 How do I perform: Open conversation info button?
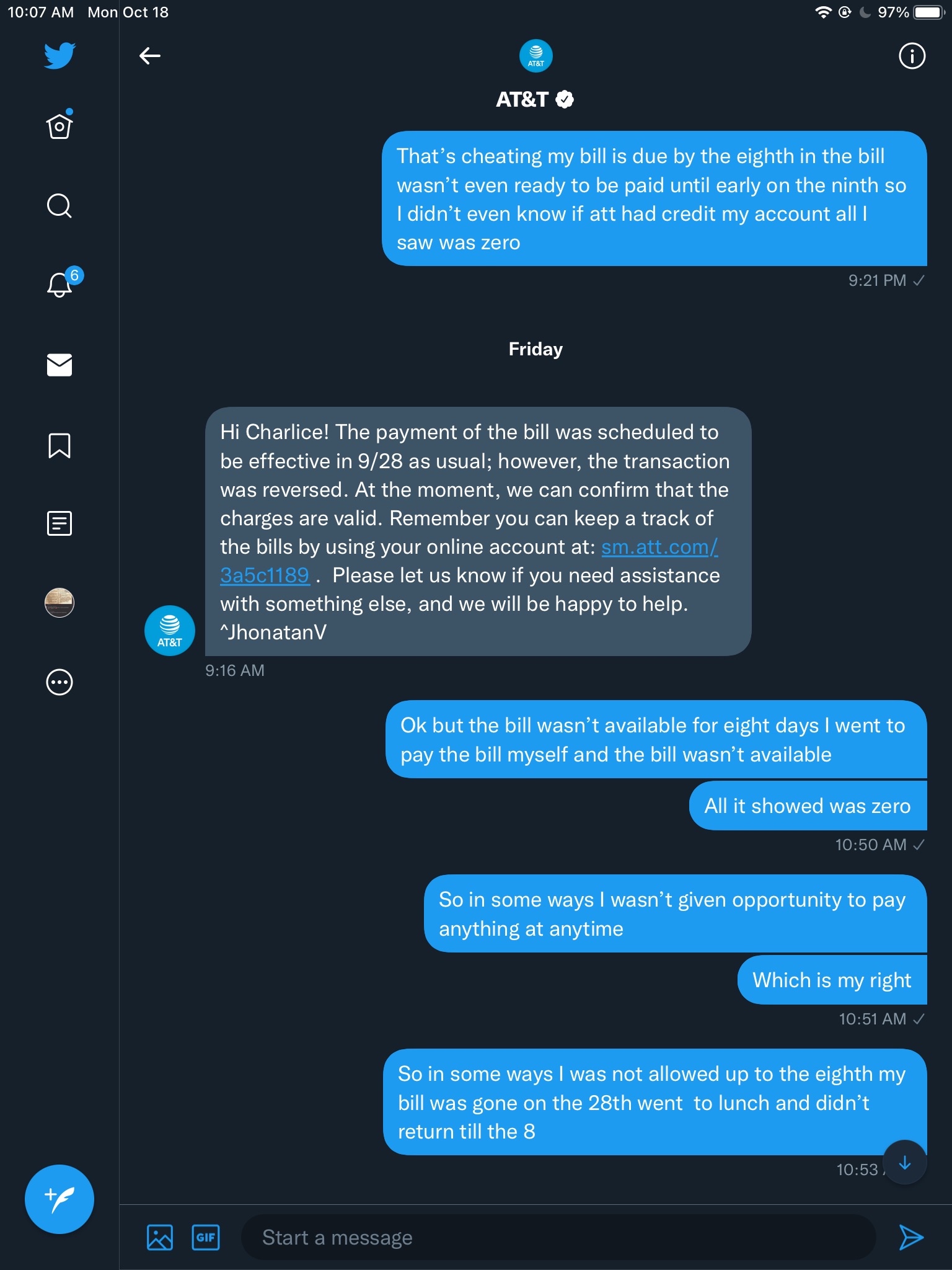pyautogui.click(x=912, y=56)
